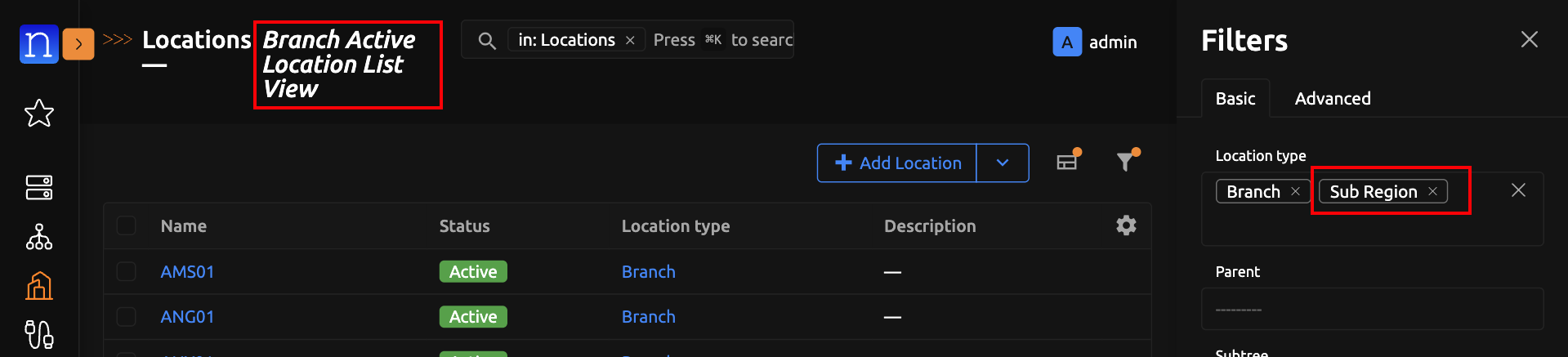Expand the Add Location dropdown arrow
The height and width of the screenshot is (357, 1568).
pos(1003,163)
